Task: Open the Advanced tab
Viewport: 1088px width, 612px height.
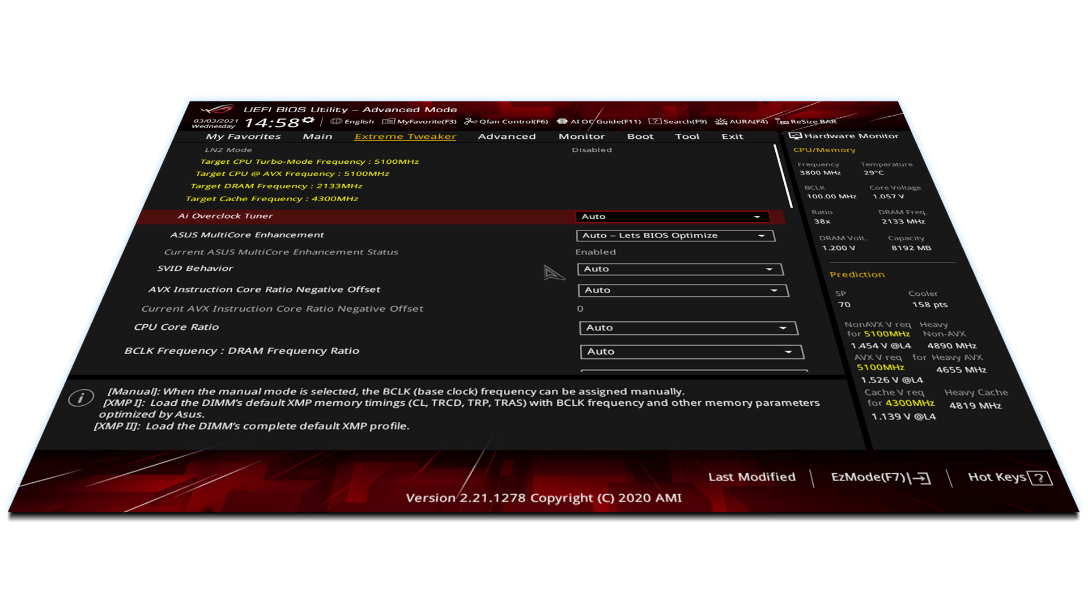Action: [x=507, y=137]
